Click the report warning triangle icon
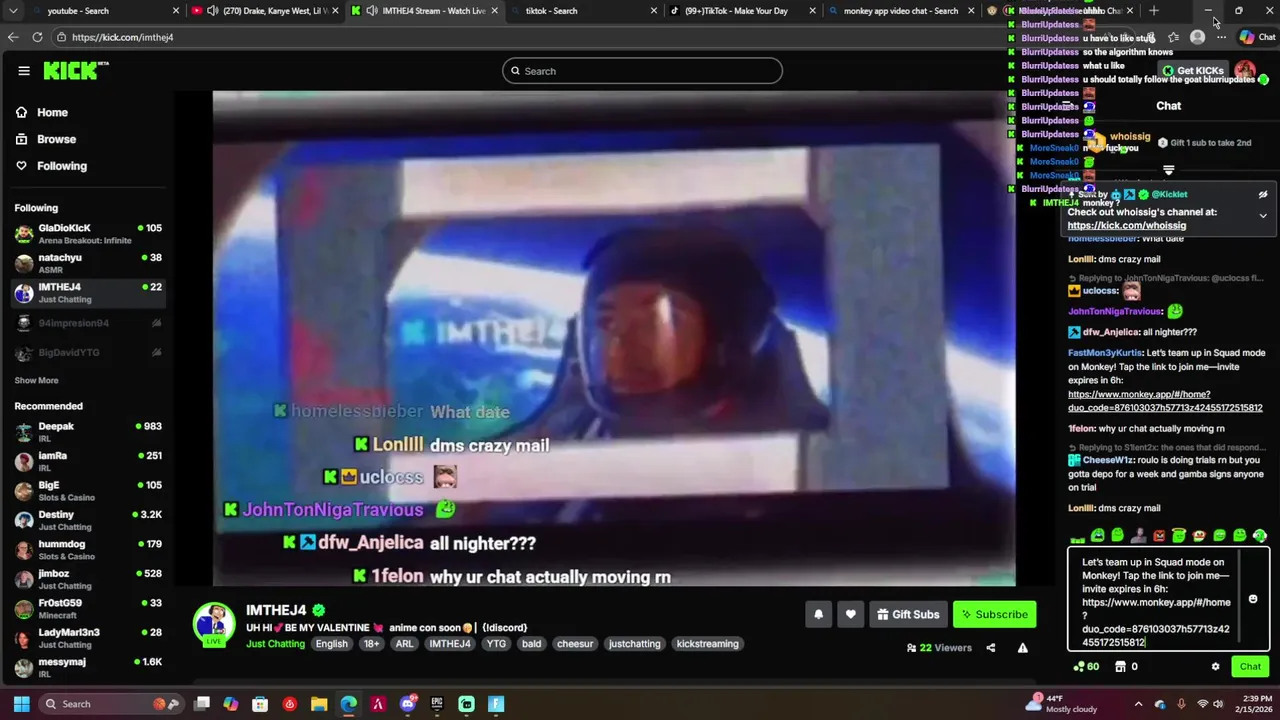1280x720 pixels. pyautogui.click(x=1022, y=648)
